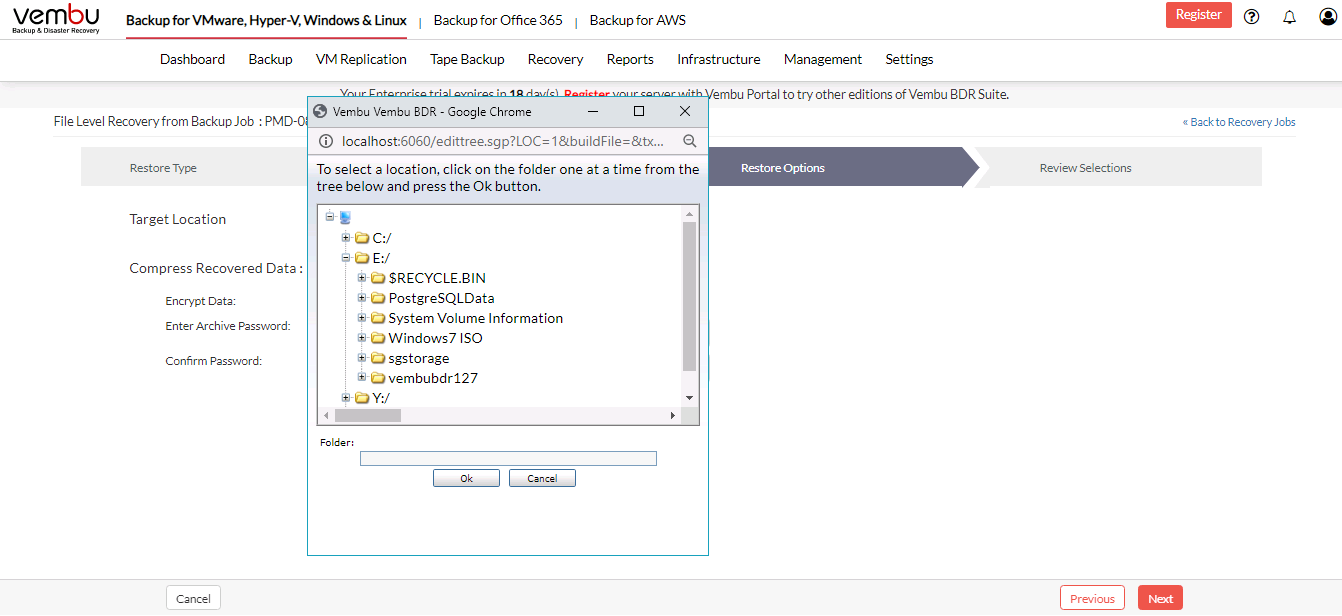This screenshot has width=1342, height=616.
Task: Open the Infrastructure menu
Action: 718,59
